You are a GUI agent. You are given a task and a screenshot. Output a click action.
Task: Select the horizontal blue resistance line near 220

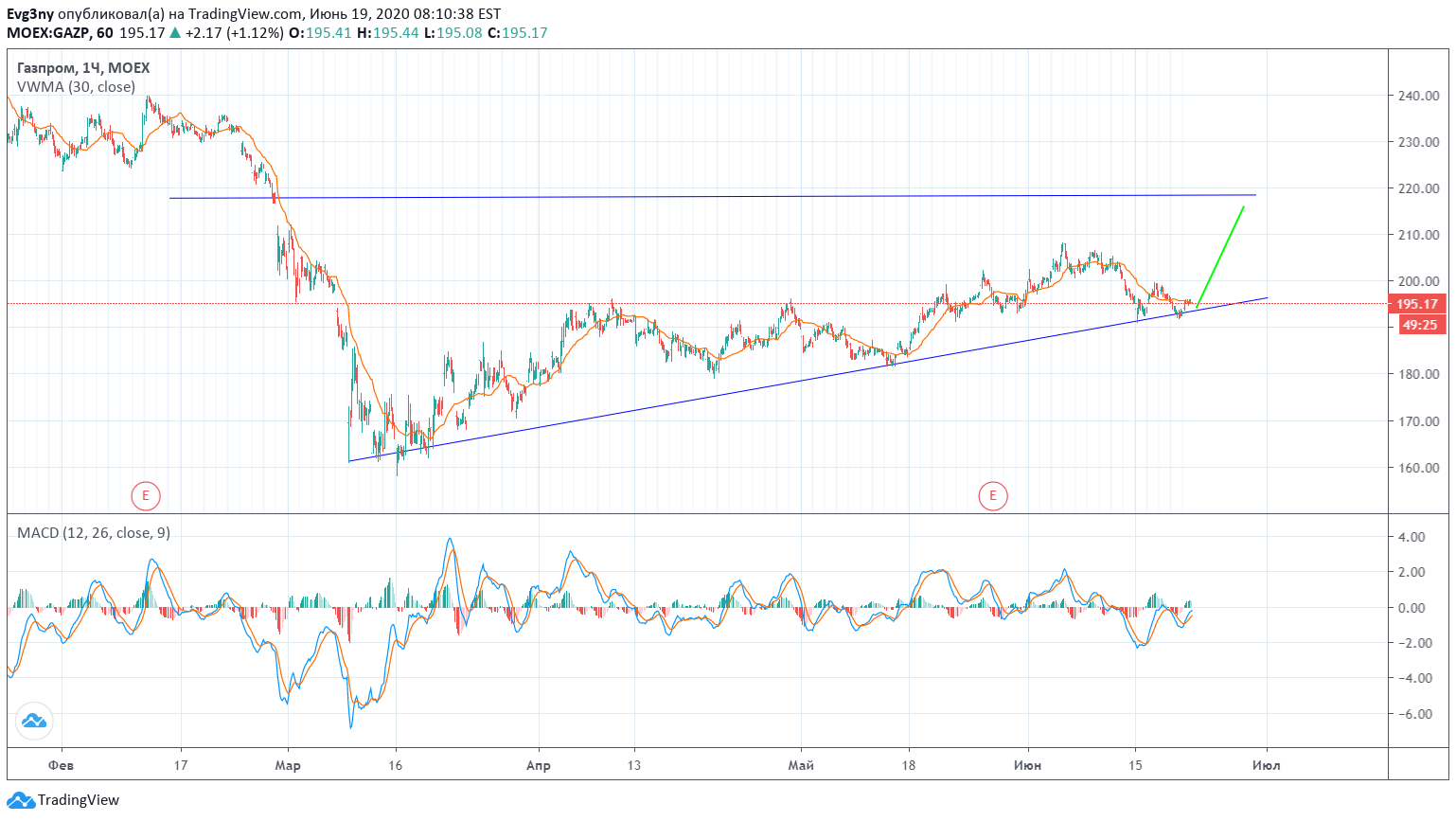click(712, 197)
